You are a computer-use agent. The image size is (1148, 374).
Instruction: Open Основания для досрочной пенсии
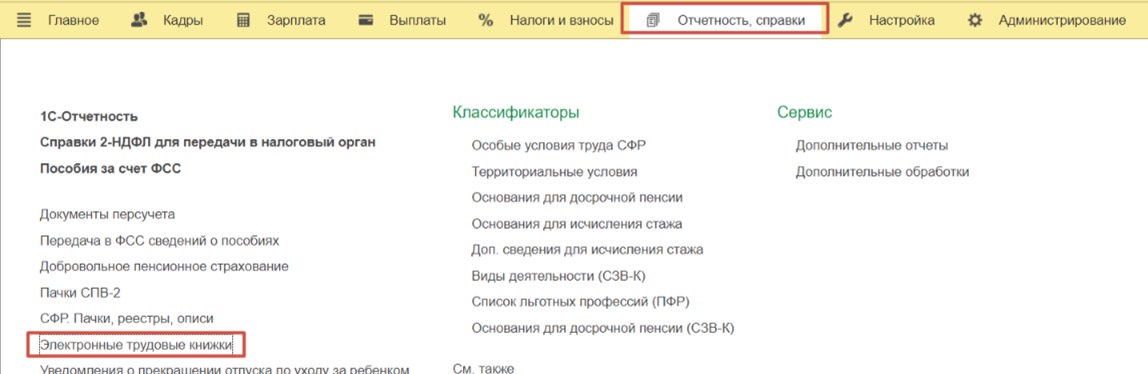click(x=577, y=198)
